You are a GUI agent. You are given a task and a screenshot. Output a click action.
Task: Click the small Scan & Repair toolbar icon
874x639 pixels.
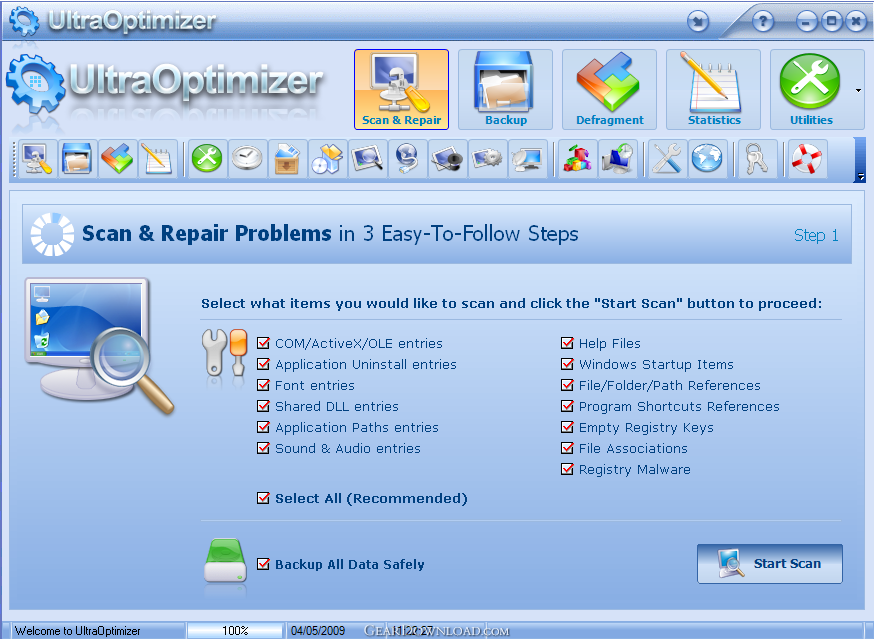37,159
